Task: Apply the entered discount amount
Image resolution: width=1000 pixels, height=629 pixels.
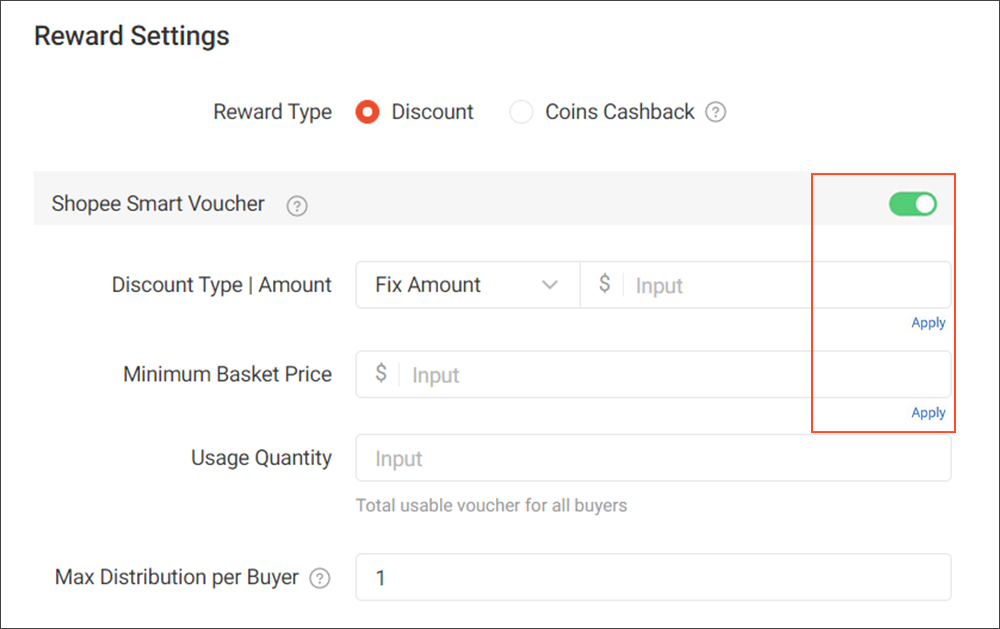Action: tap(928, 322)
